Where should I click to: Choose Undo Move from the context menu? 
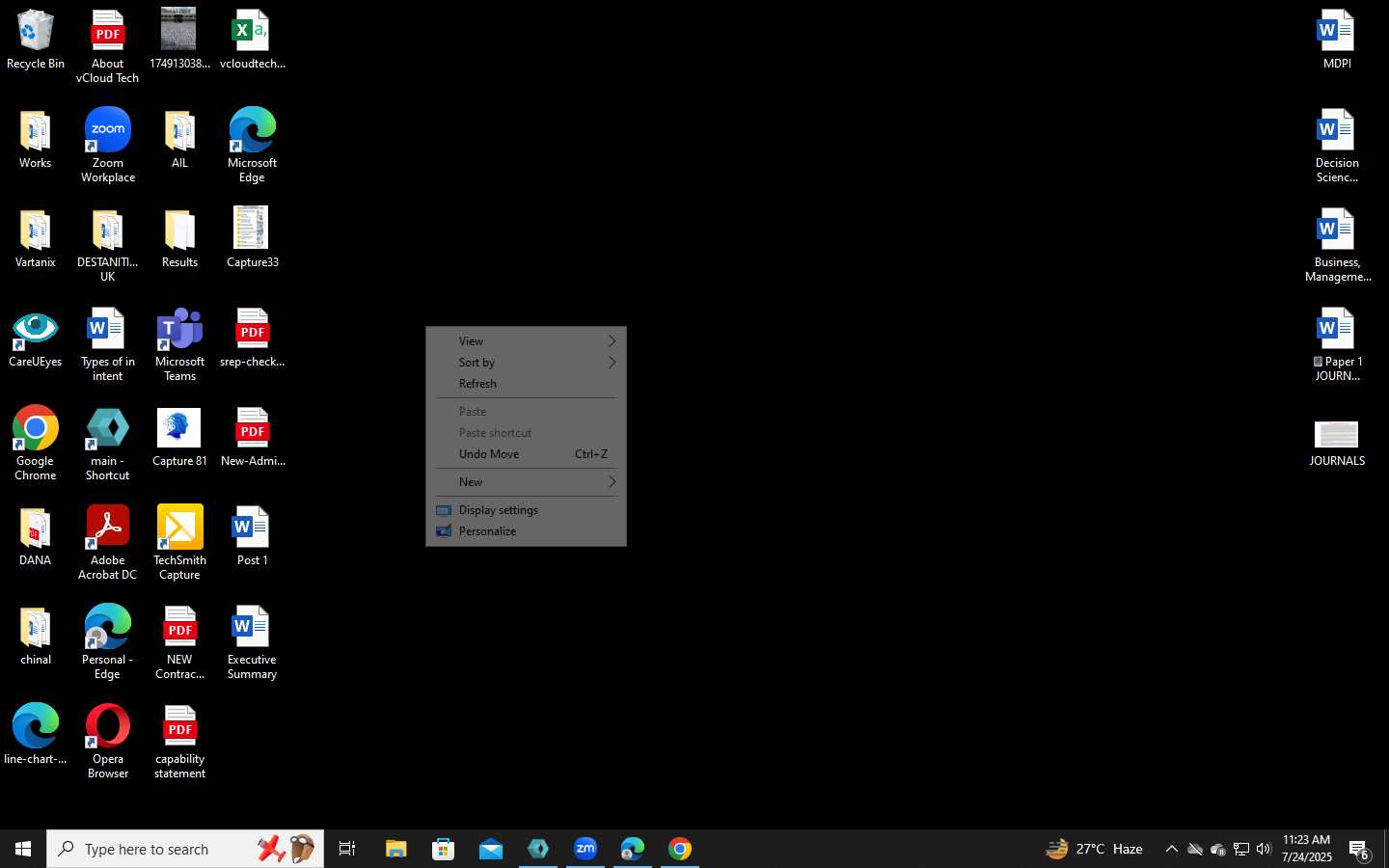tap(527, 454)
